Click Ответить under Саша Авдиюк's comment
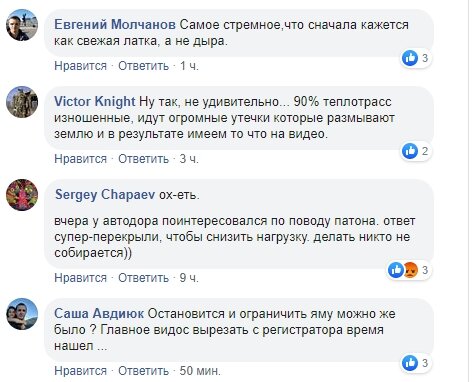This screenshot has width=474, height=382. [x=143, y=371]
